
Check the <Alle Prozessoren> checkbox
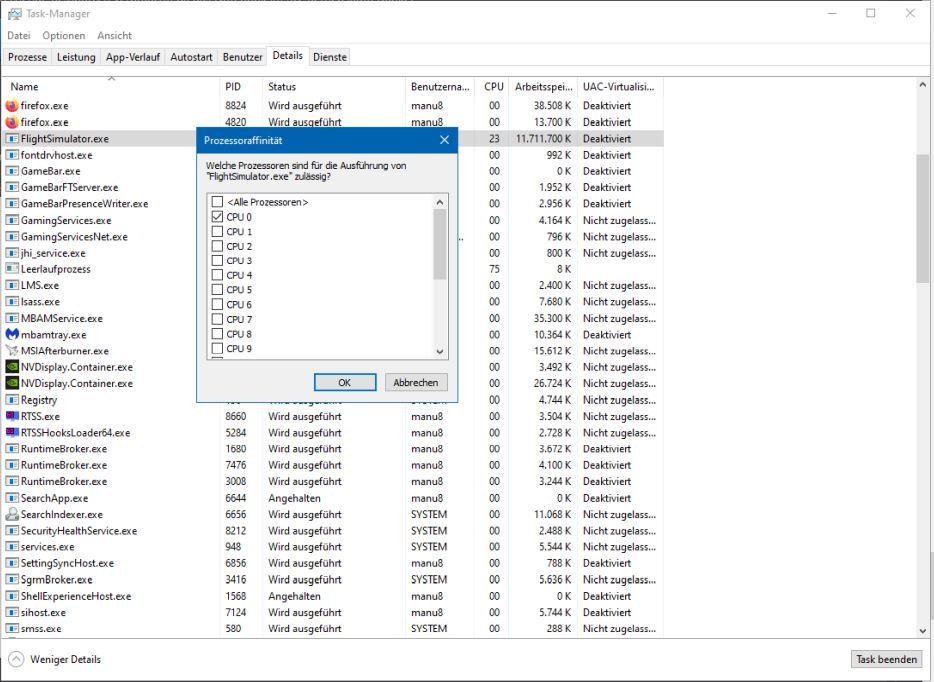pos(217,202)
